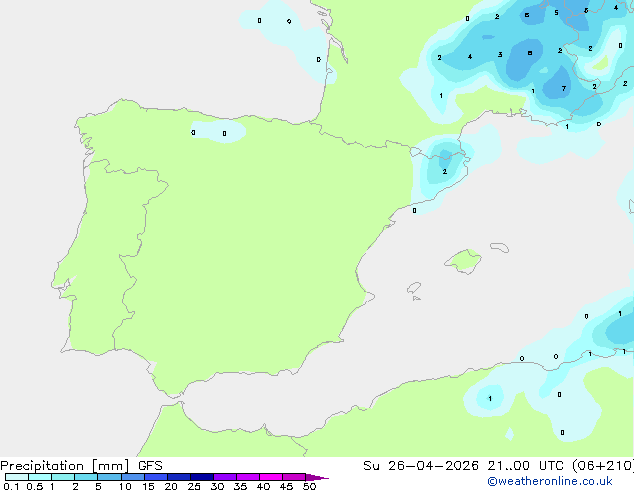The height and width of the screenshot is (490, 634).
Task: Click the 30–35 mm legend swatch
Action: (x=225, y=477)
